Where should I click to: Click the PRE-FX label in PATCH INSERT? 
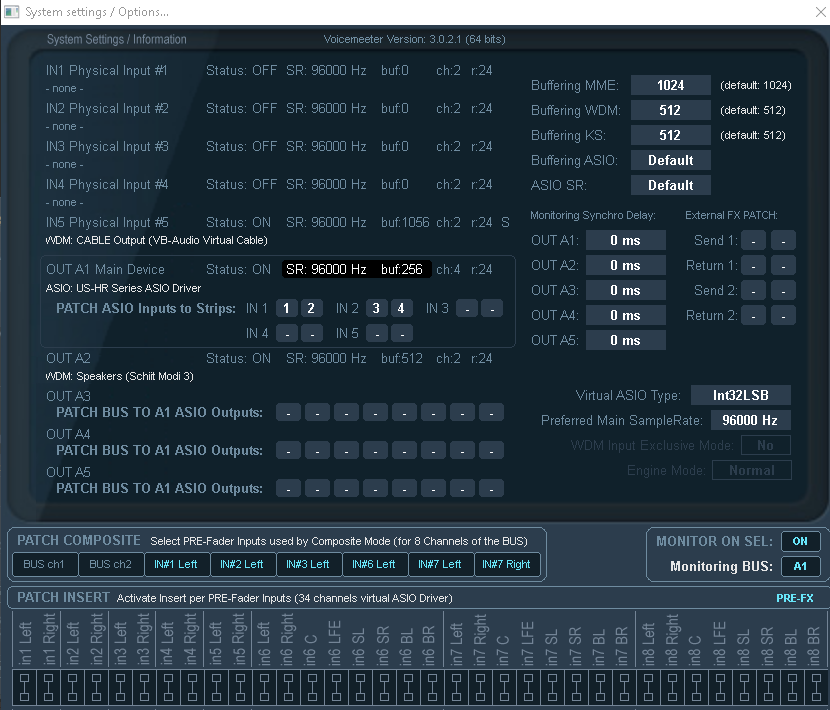(798, 598)
